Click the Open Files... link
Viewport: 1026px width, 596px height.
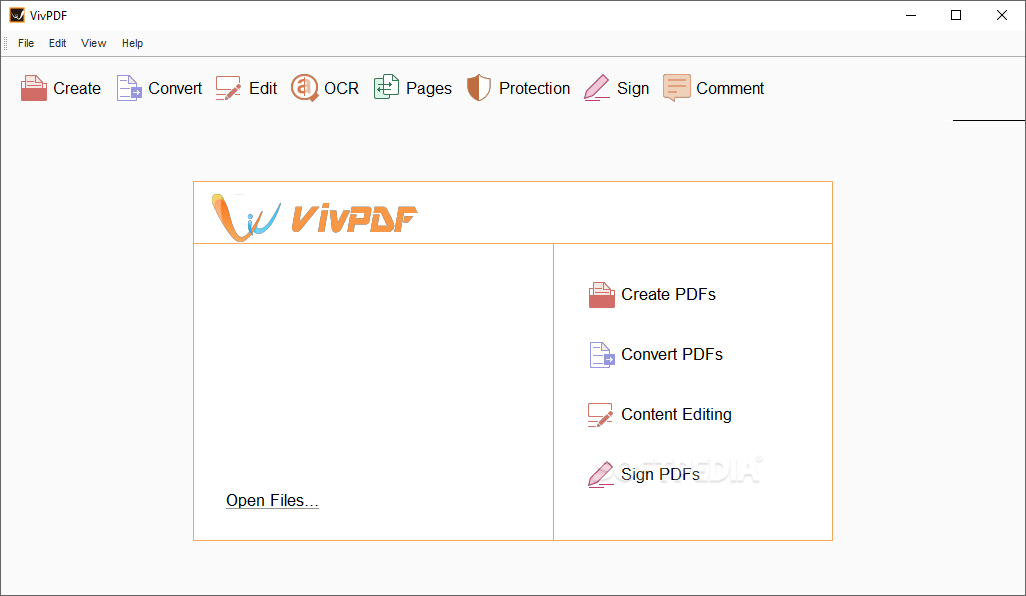[x=272, y=500]
